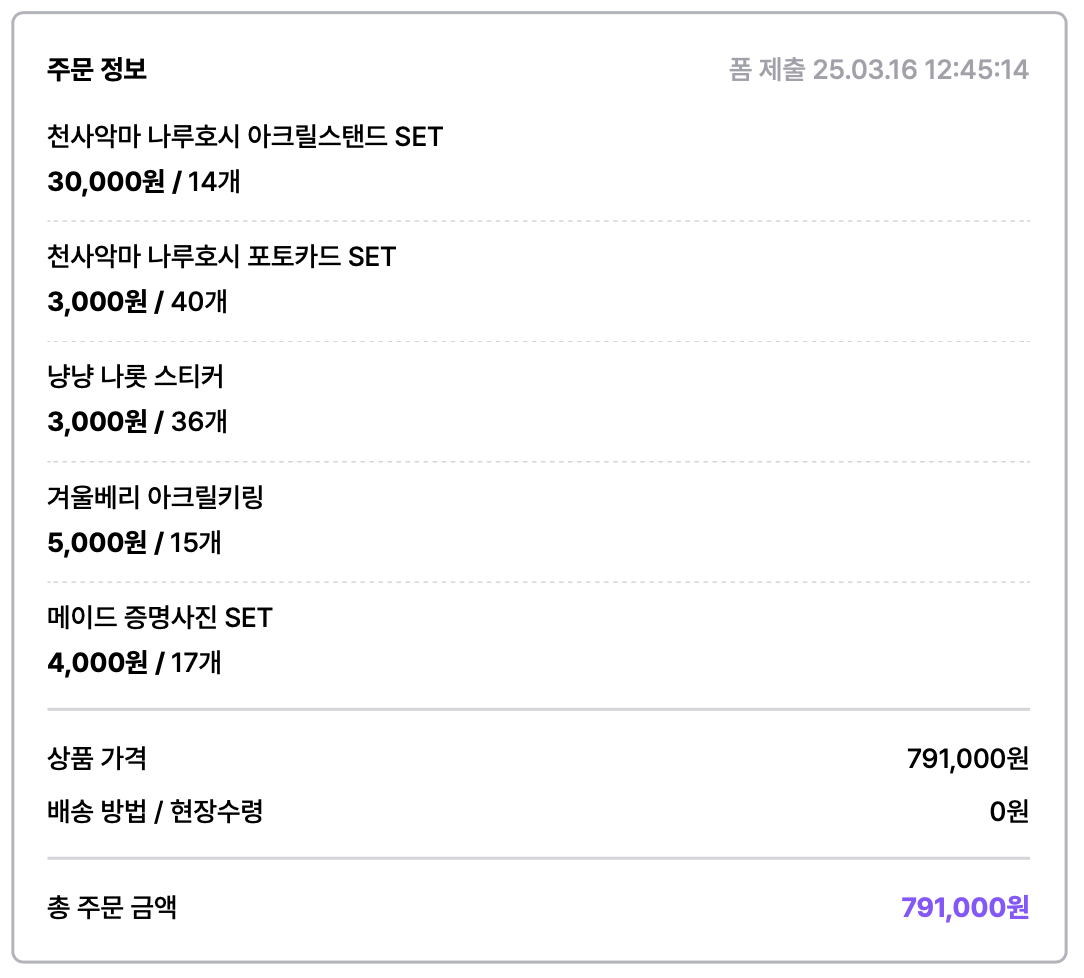Screen dimensions: 1084x978
Task: Open the 겨울베리 아크릴키링 item
Action: (156, 496)
